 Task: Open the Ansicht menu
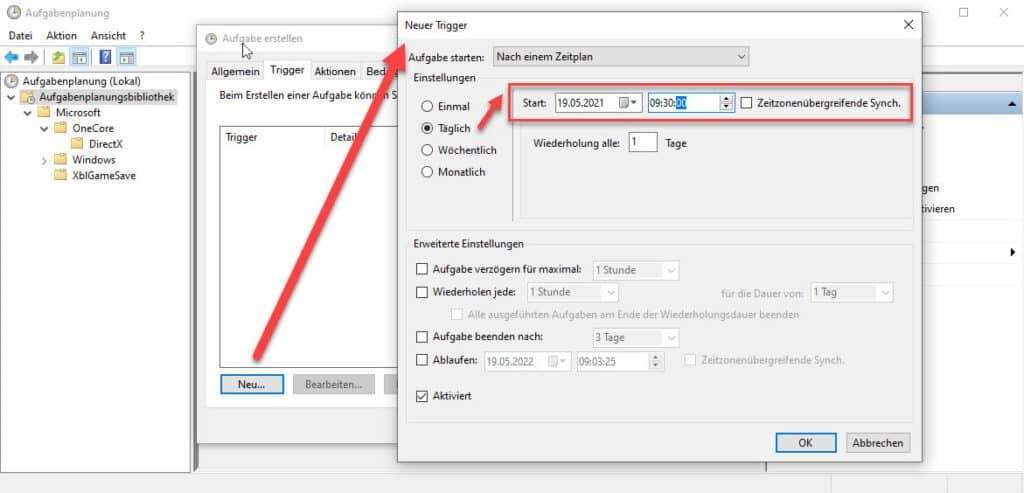tap(108, 35)
